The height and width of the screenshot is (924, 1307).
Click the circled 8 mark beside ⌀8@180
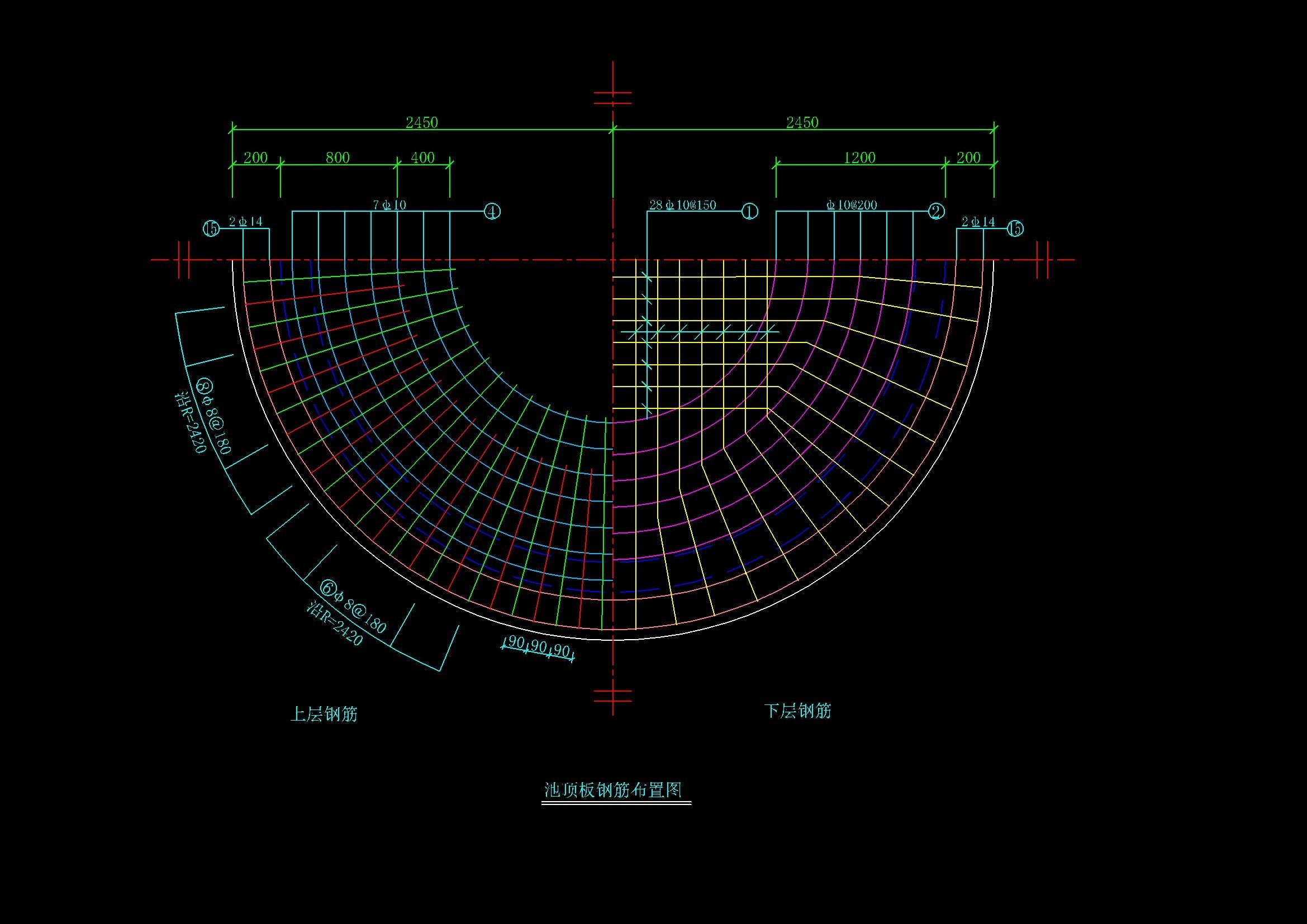coord(205,387)
